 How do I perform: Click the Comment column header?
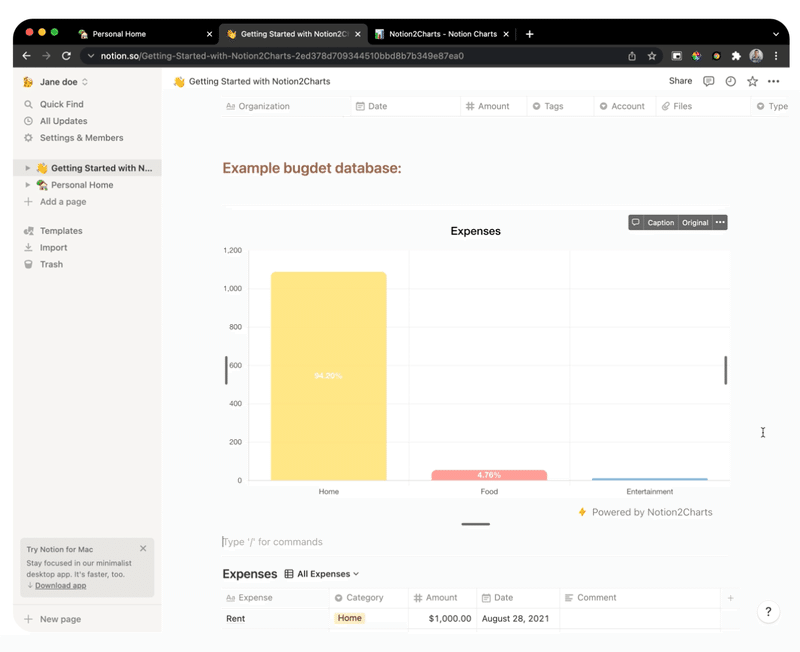pos(640,598)
